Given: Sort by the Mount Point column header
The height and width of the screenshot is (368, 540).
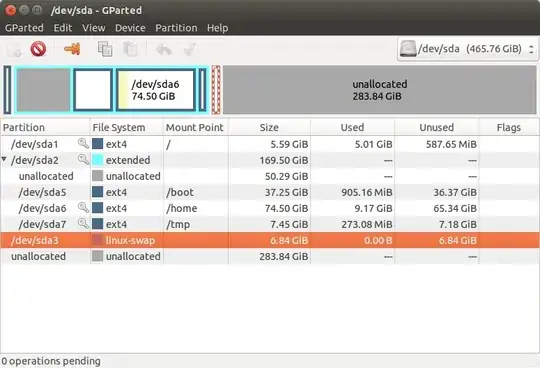Looking at the screenshot, I should [196, 127].
